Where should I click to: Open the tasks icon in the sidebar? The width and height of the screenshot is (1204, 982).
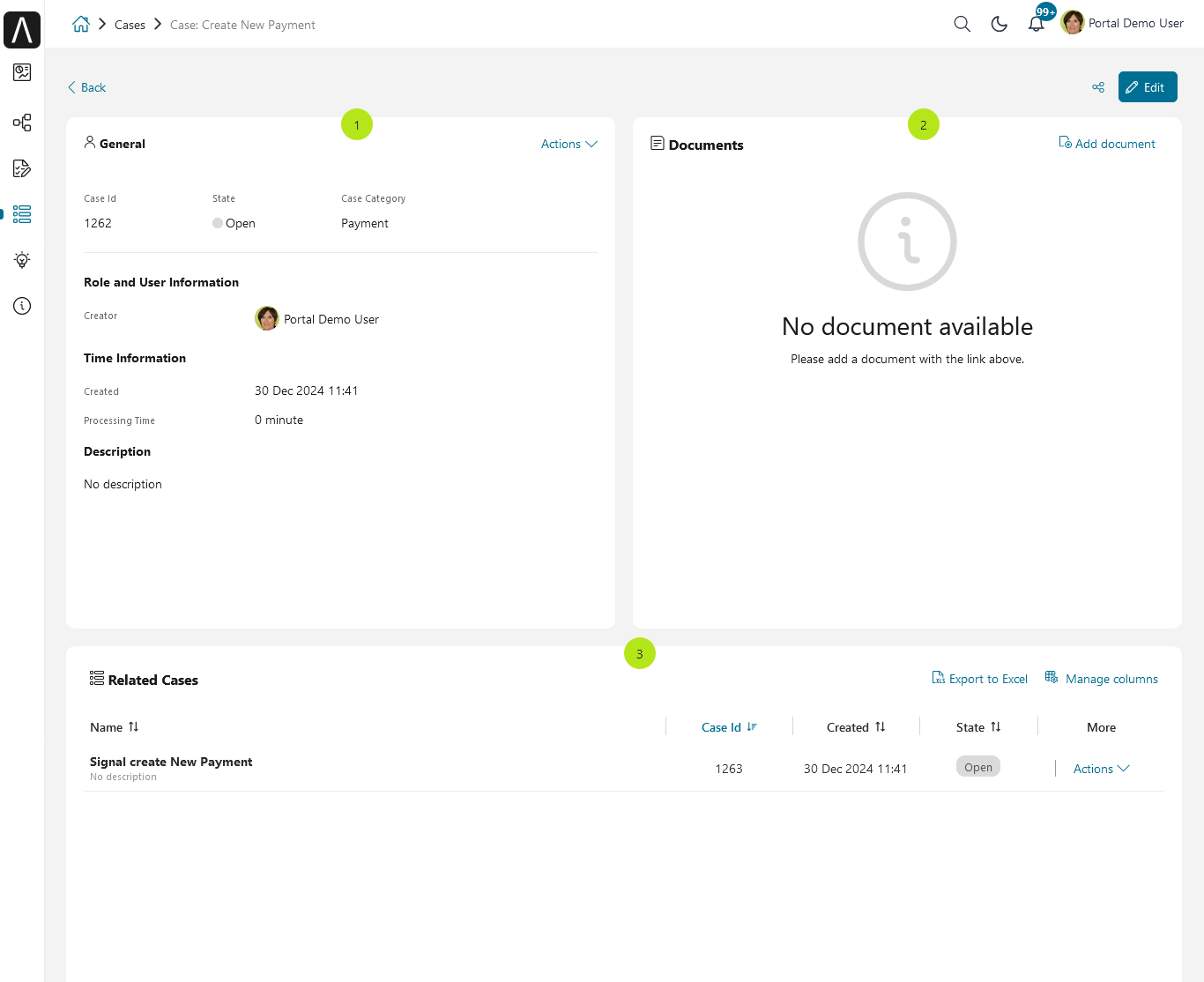pos(22,168)
